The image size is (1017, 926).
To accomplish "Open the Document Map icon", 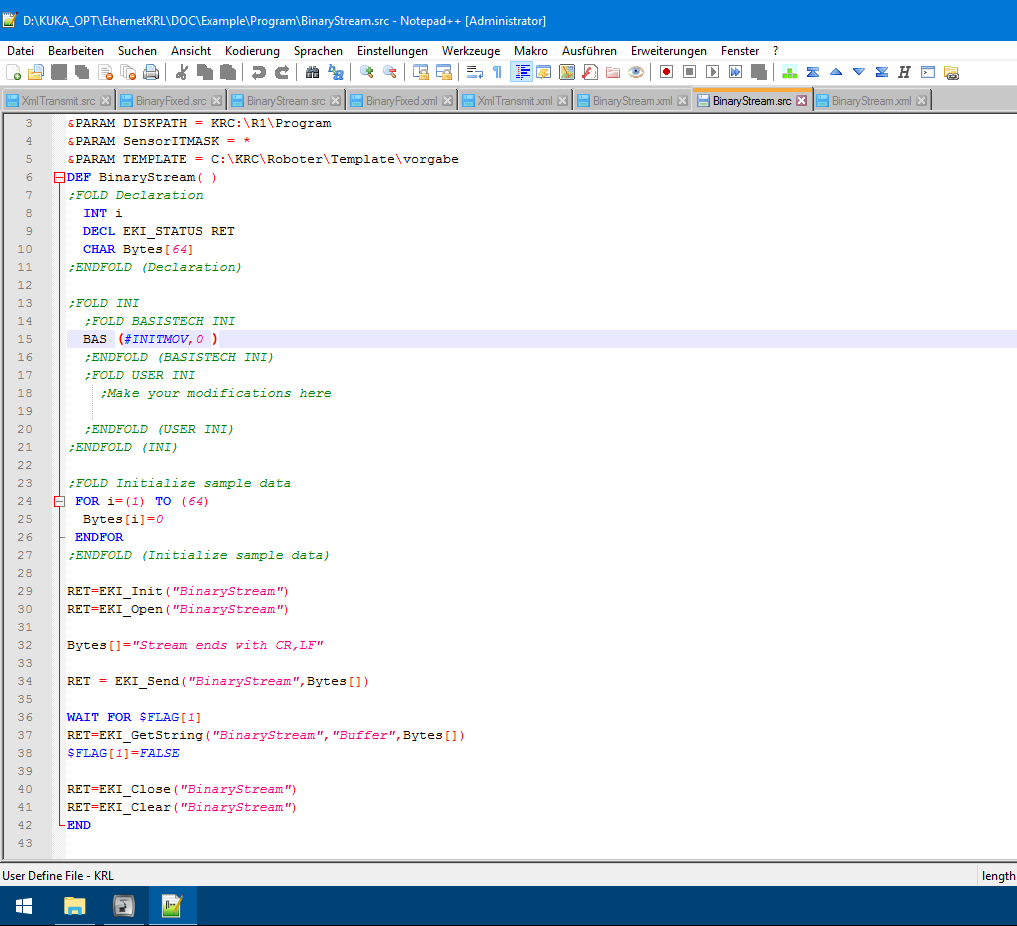I will point(567,72).
